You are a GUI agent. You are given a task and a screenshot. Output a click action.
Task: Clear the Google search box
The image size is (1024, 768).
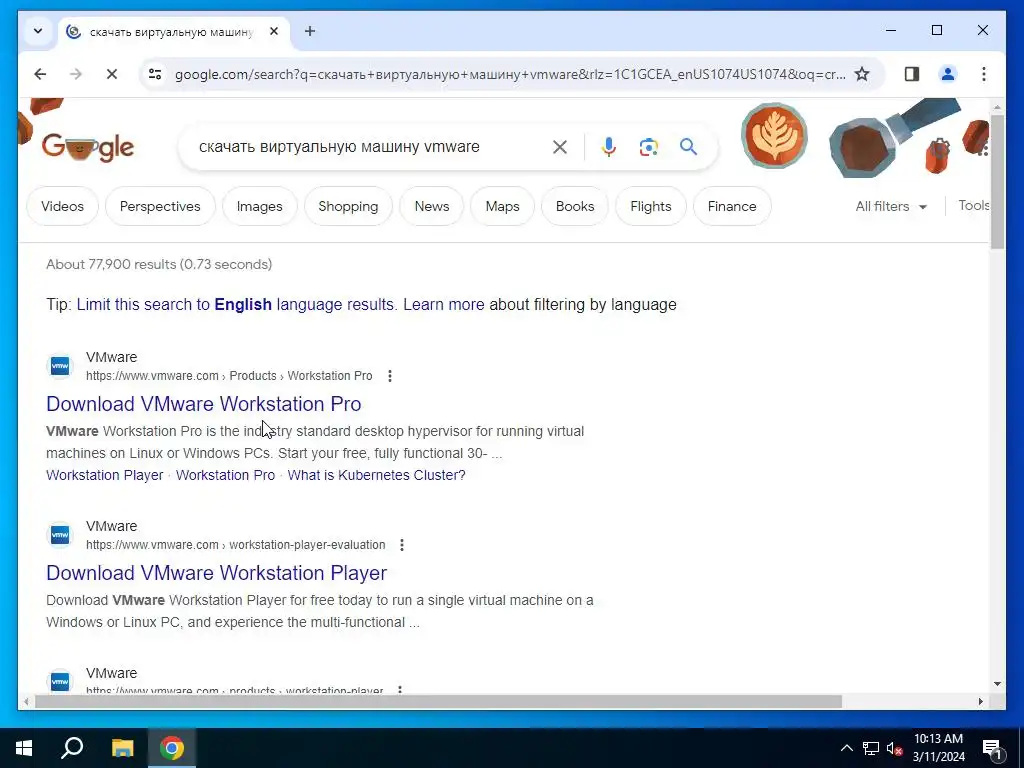[x=560, y=147]
